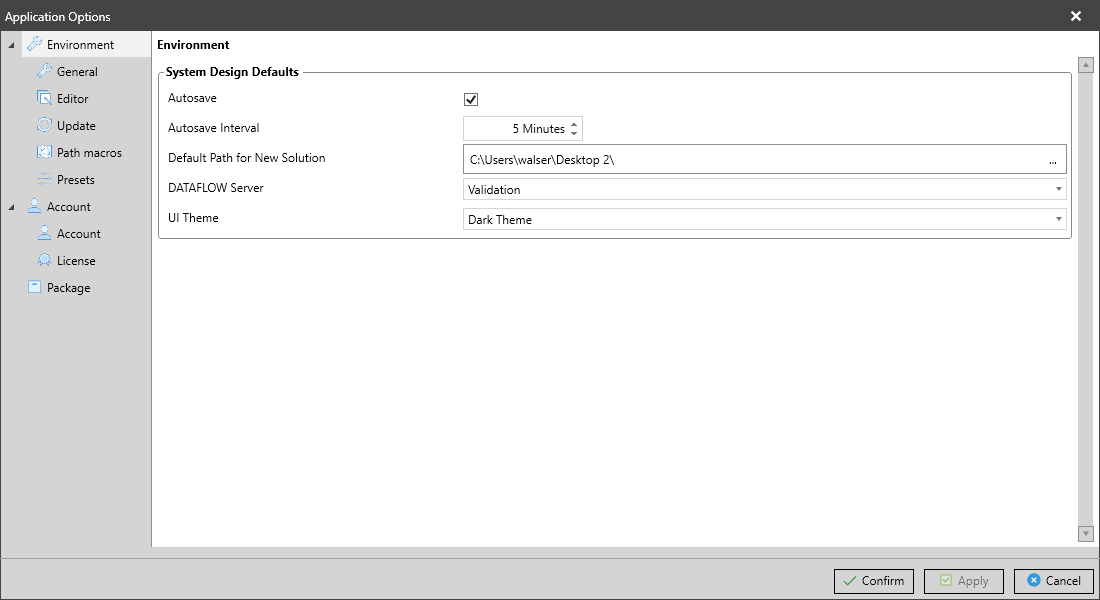The image size is (1100, 600).
Task: Collapse the Account tree group arrow
Action: coord(11,207)
